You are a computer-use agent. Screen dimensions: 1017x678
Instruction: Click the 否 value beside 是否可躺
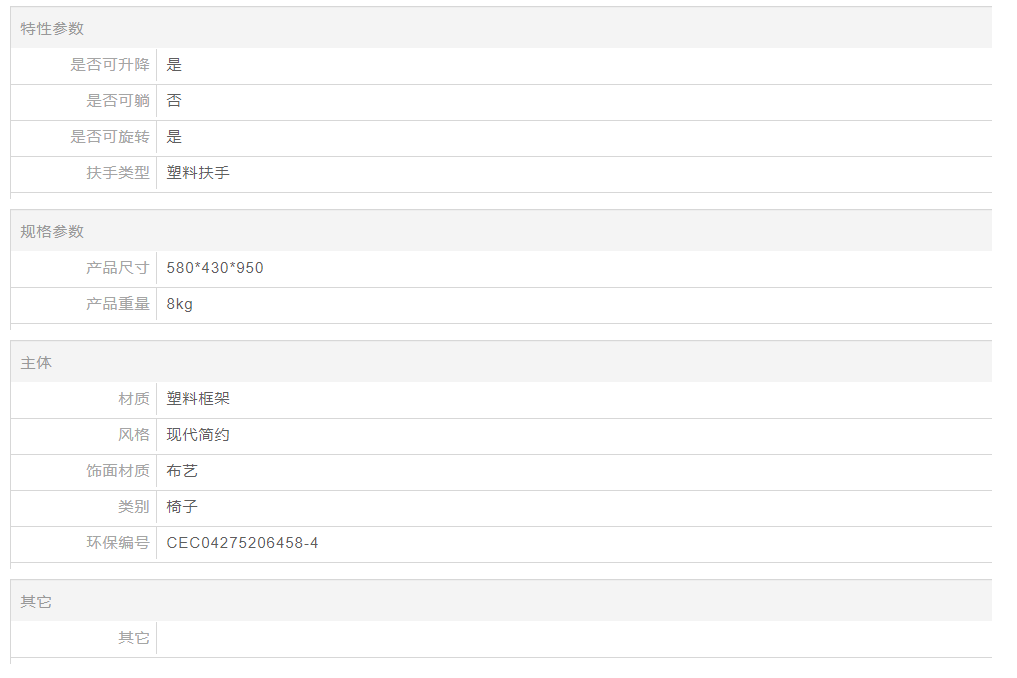[x=175, y=101]
